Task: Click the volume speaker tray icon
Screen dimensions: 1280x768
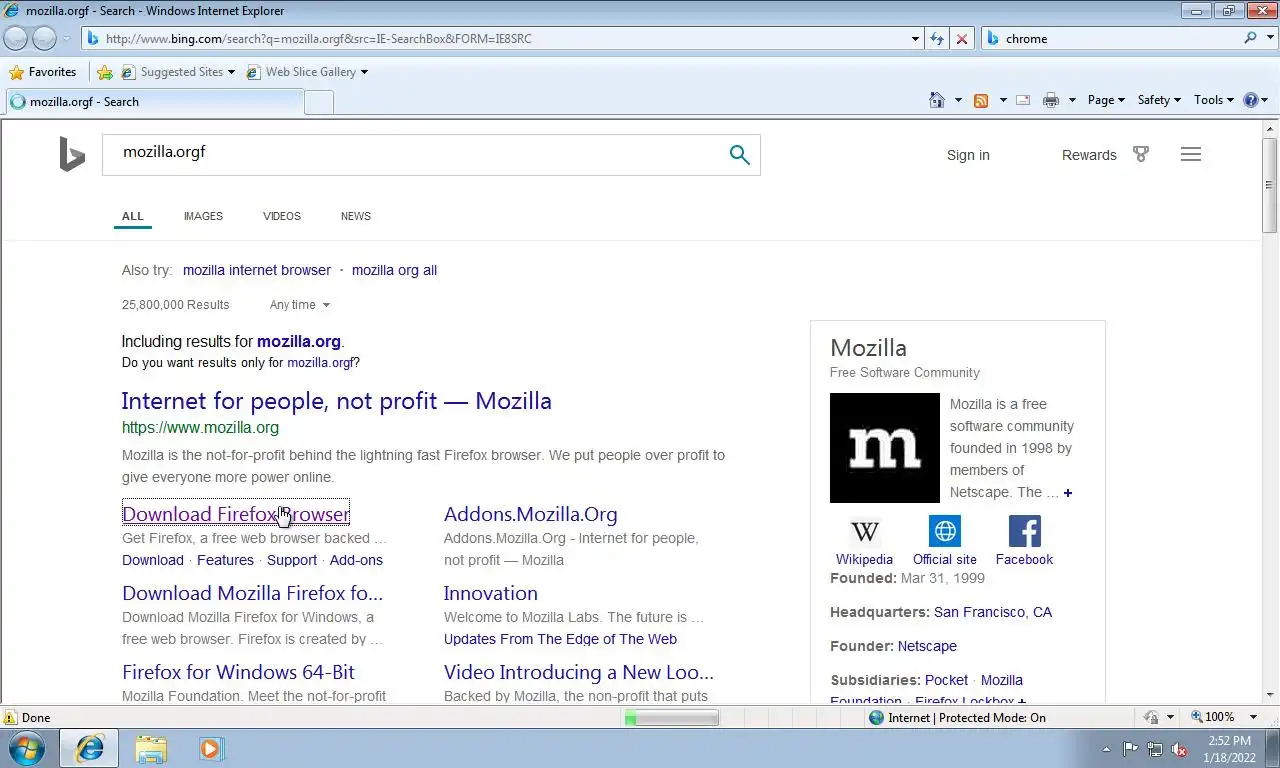Action: [1179, 749]
